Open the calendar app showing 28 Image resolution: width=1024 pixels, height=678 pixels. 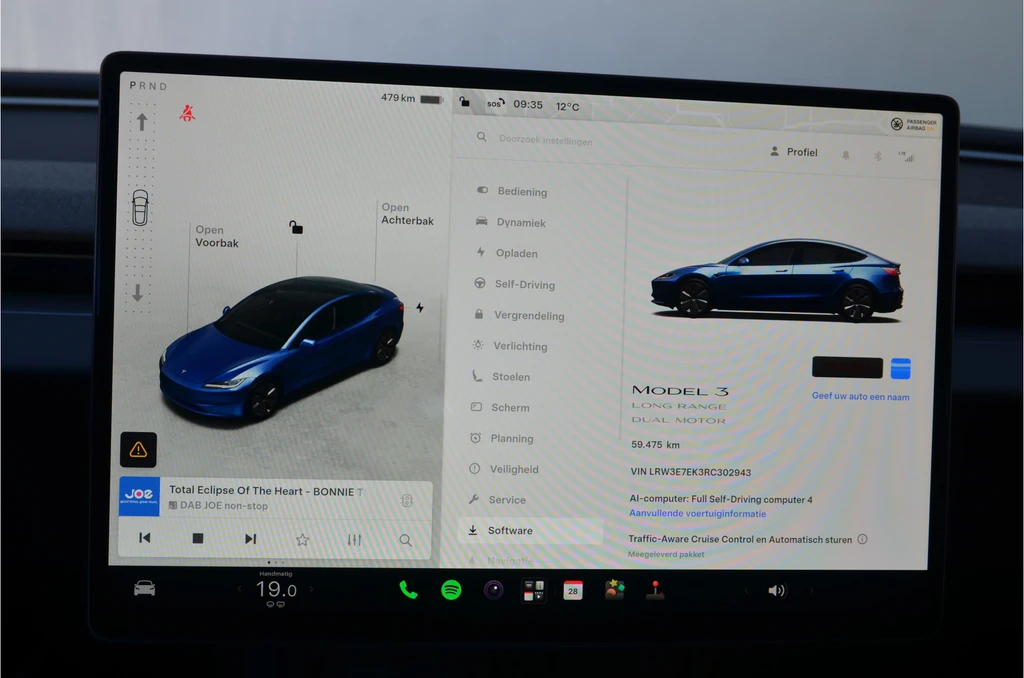[573, 590]
